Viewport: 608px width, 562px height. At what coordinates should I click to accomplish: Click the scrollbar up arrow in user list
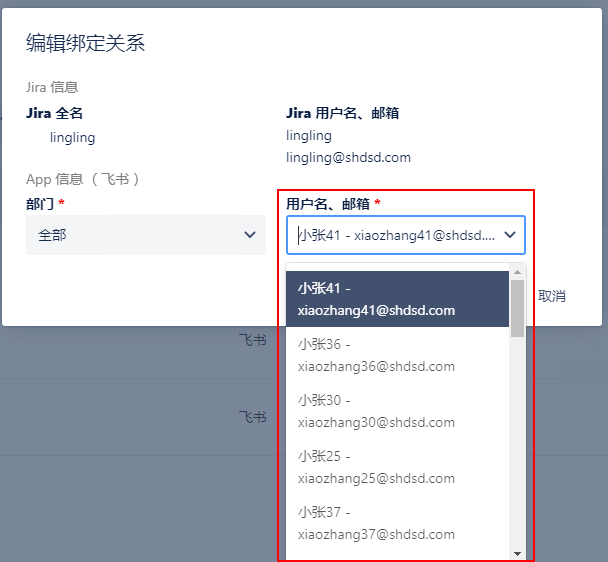coord(517,271)
